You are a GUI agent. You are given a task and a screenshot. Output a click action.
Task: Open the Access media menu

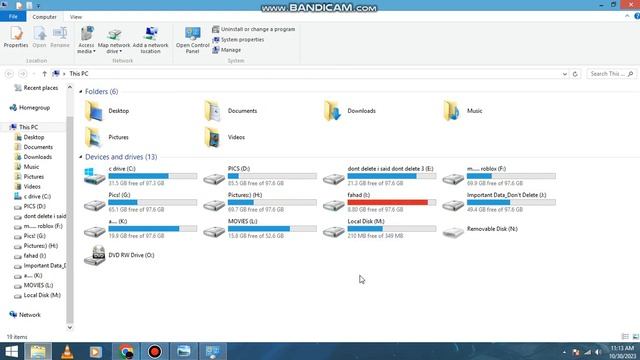86,40
